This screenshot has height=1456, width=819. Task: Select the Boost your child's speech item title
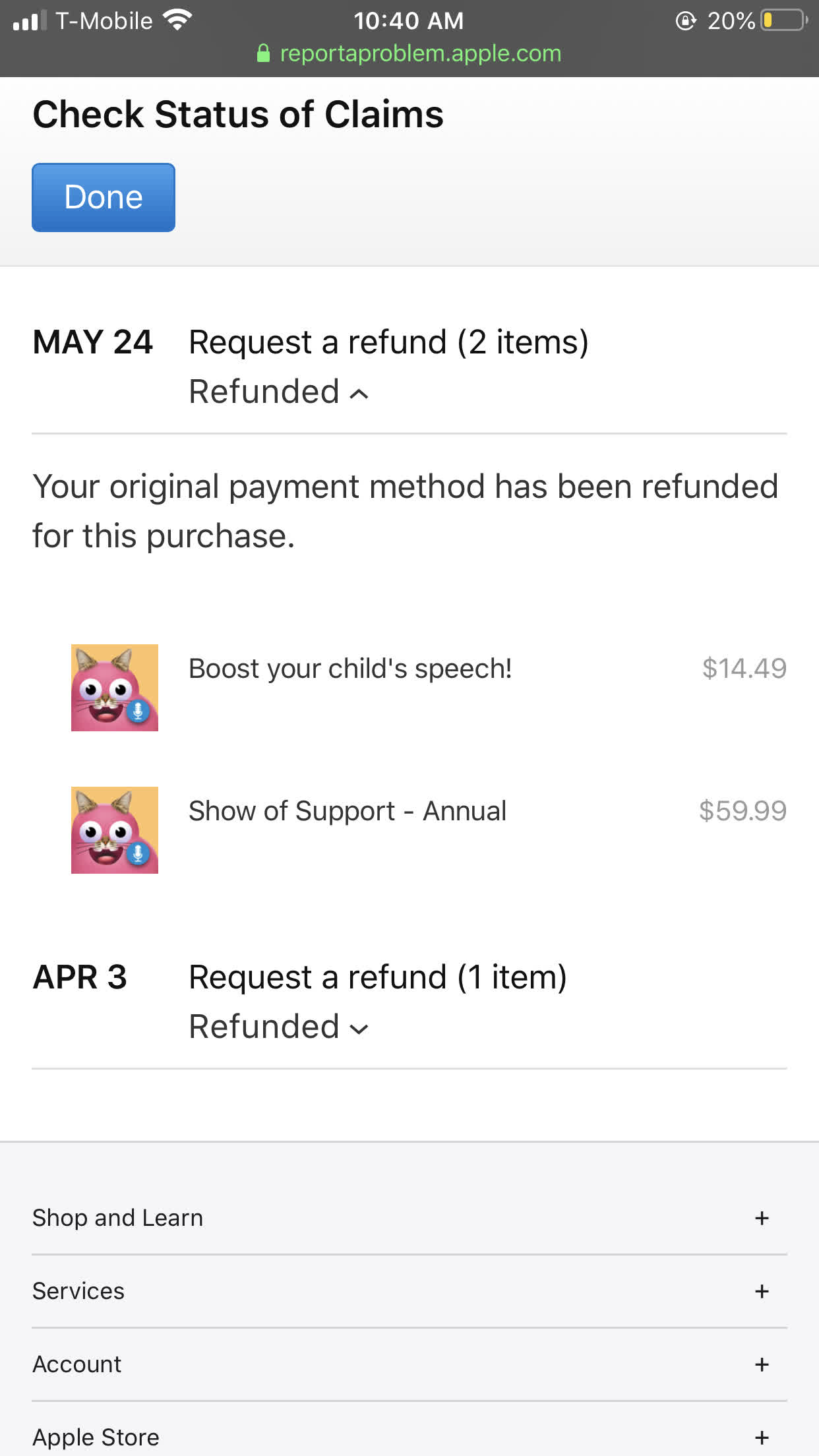click(x=350, y=669)
